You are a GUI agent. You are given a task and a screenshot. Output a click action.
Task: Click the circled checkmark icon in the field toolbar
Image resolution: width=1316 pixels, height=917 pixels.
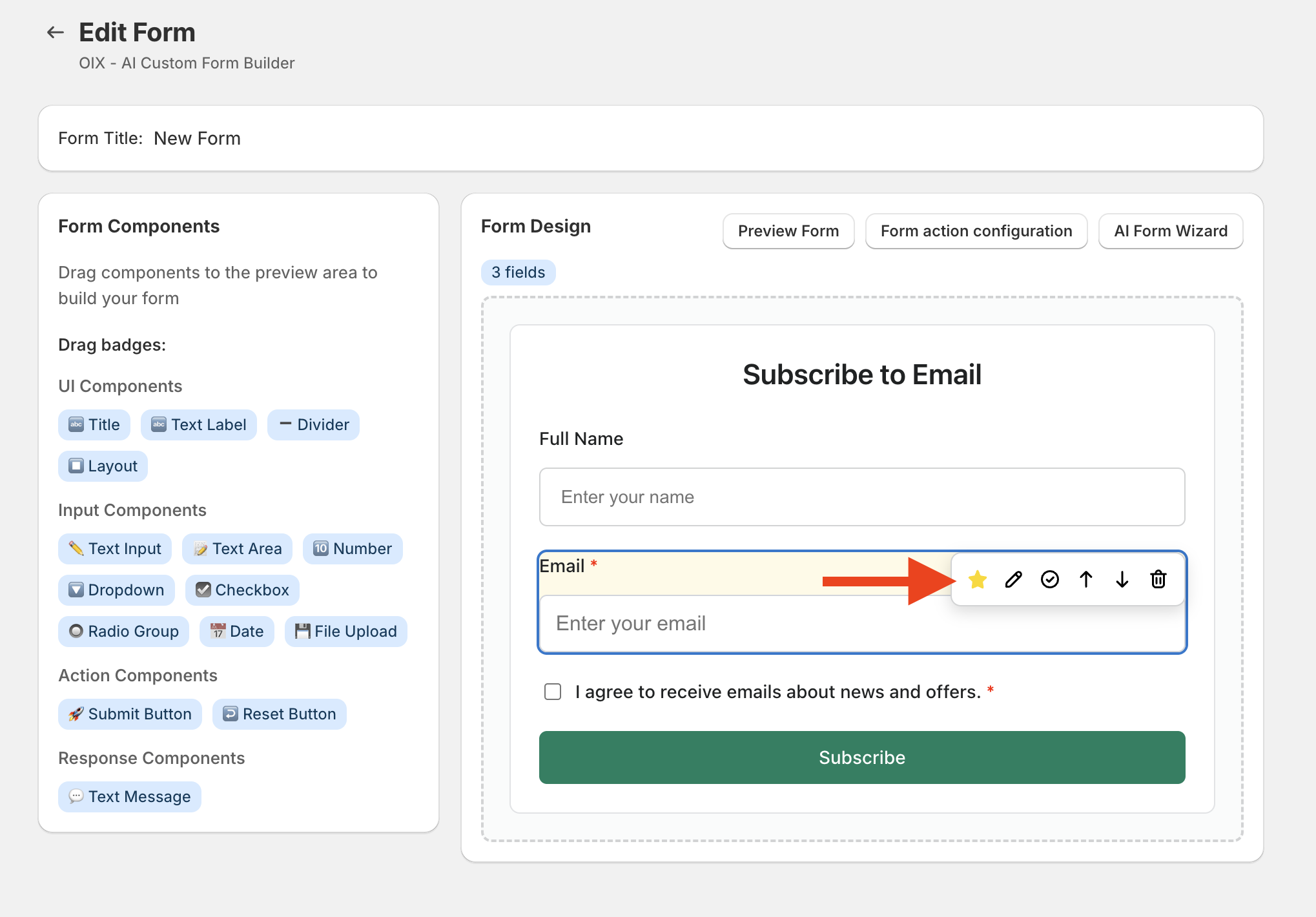click(x=1050, y=579)
